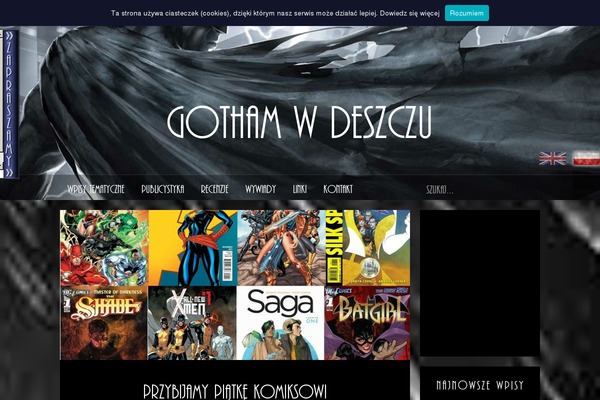Open the All-New X-Men cover thumbnail
Viewport: 600px width, 400px height.
coord(192,323)
